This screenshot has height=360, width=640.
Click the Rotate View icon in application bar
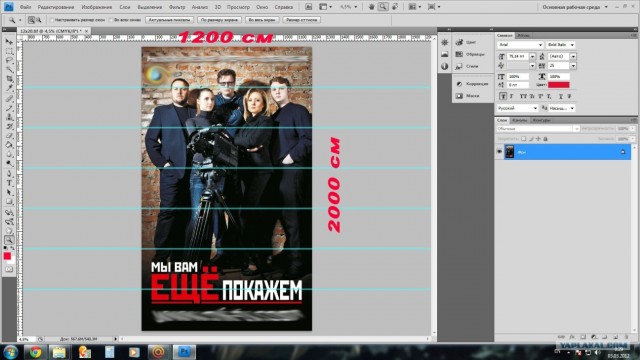[395, 7]
